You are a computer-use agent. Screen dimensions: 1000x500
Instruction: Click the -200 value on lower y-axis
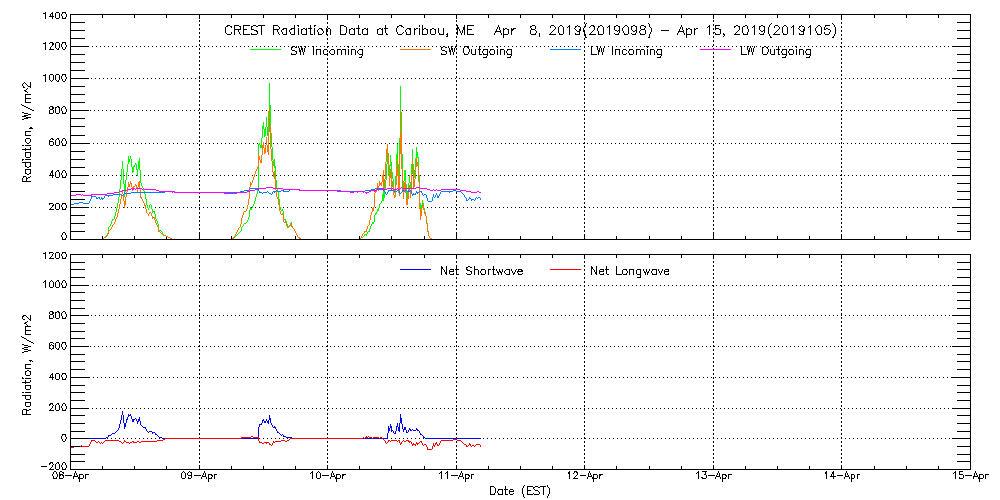pos(54,466)
